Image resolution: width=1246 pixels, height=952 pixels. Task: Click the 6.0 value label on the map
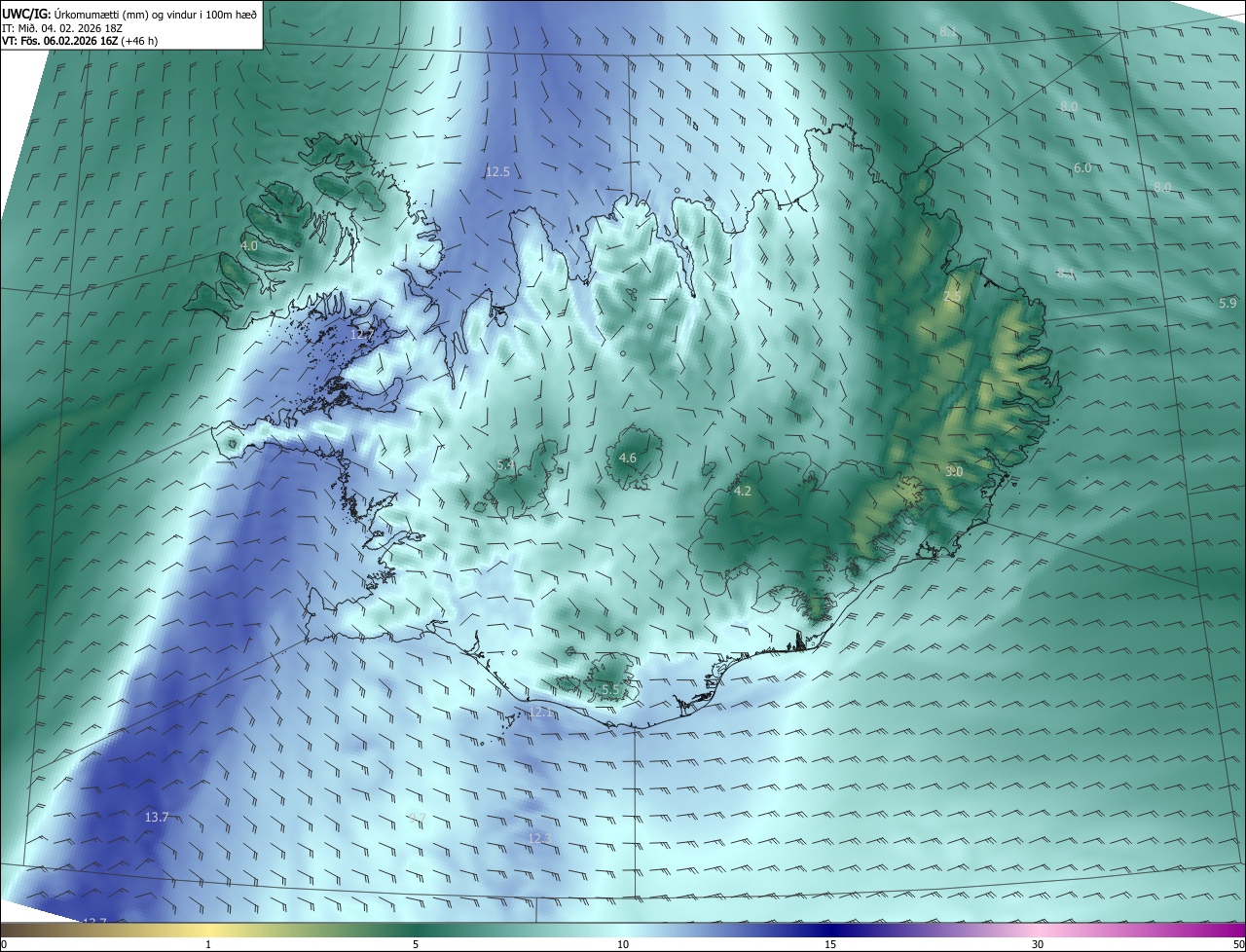pos(1082,168)
